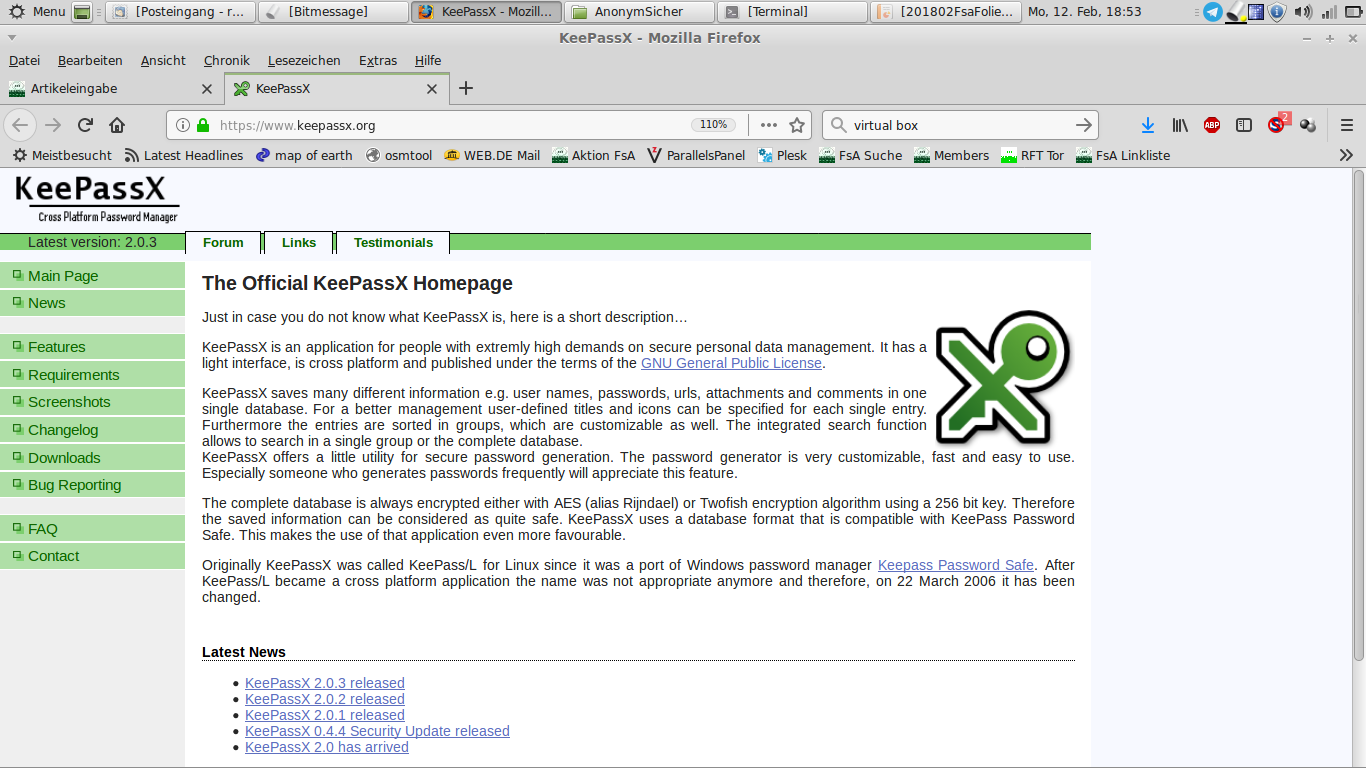Click the volume speaker tray icon
This screenshot has height=768, width=1366.
click(1302, 12)
